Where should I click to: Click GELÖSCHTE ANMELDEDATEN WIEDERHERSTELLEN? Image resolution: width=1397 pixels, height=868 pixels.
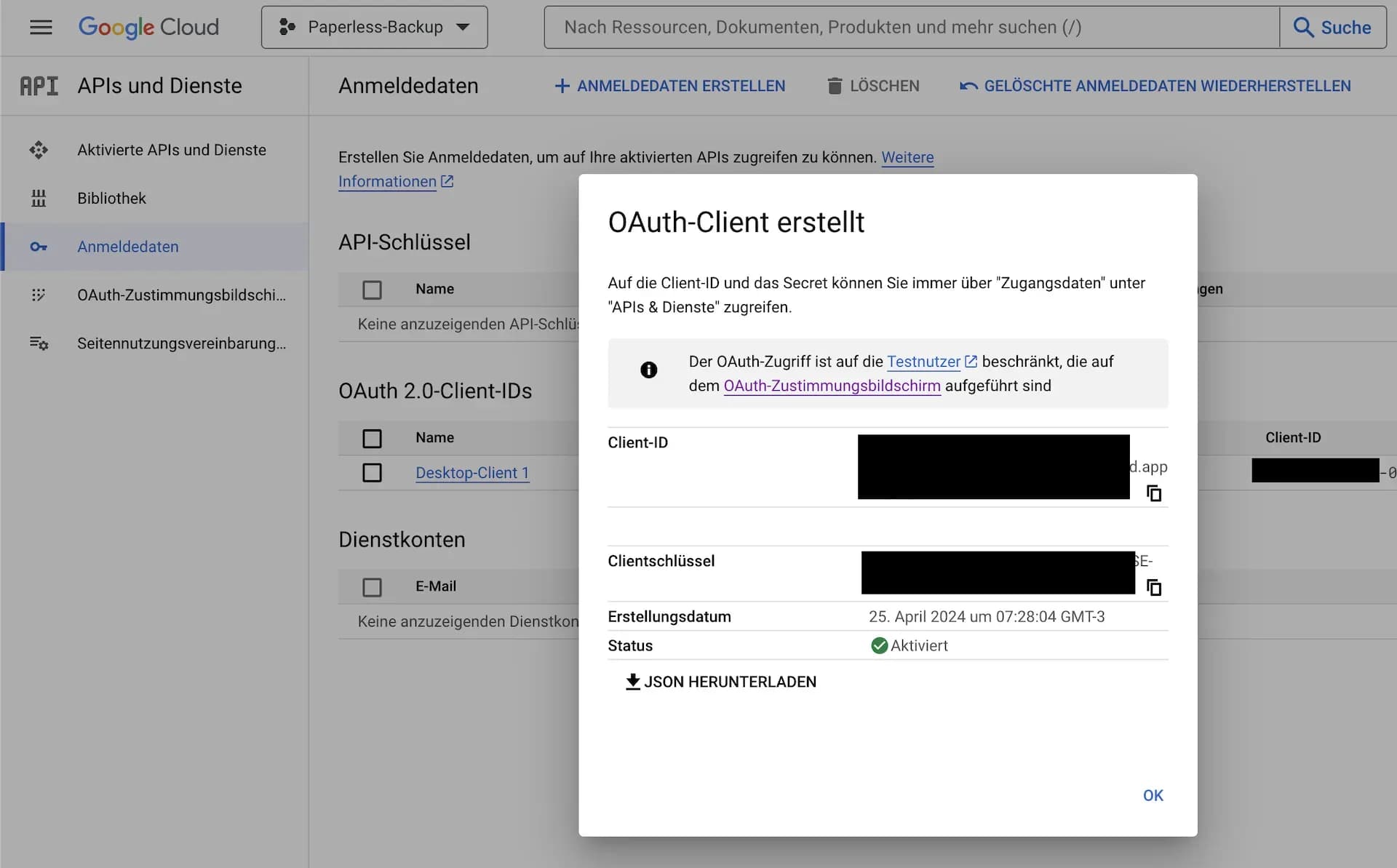[1155, 86]
